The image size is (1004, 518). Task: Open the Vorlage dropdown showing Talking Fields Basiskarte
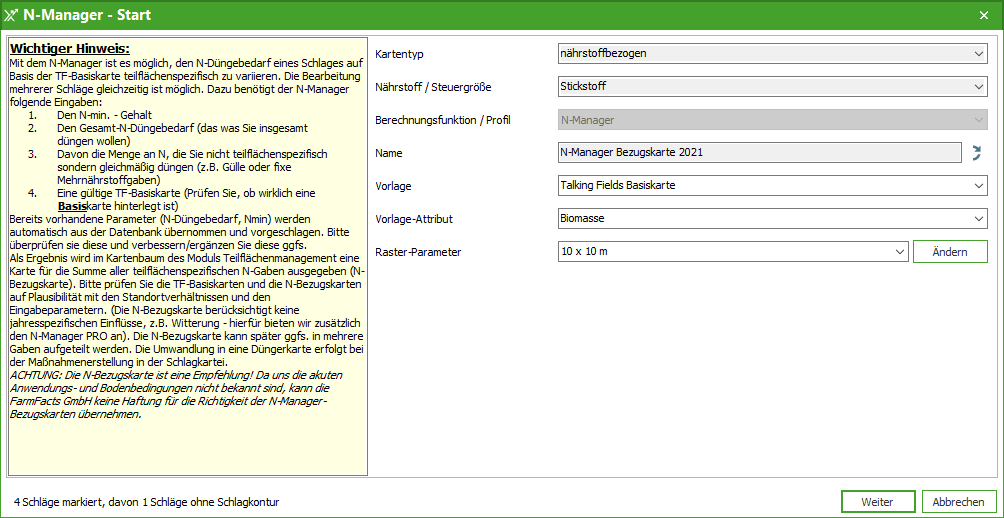pos(771,185)
